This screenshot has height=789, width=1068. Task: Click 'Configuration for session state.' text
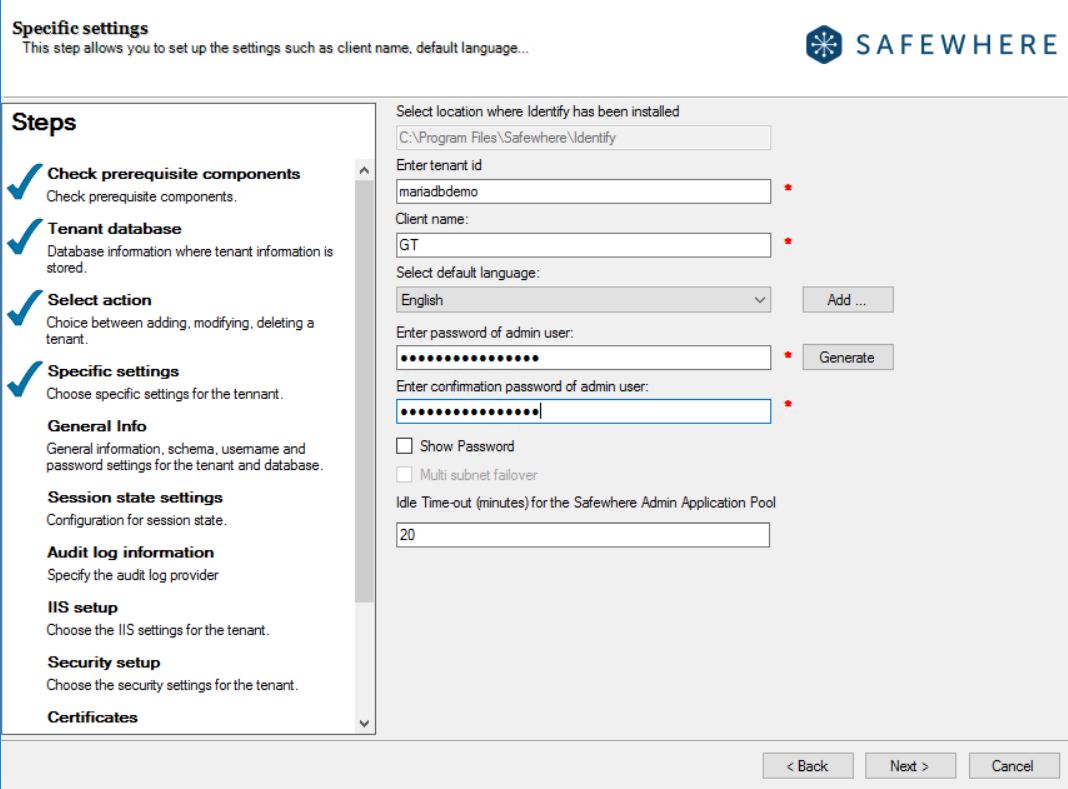(x=137, y=520)
